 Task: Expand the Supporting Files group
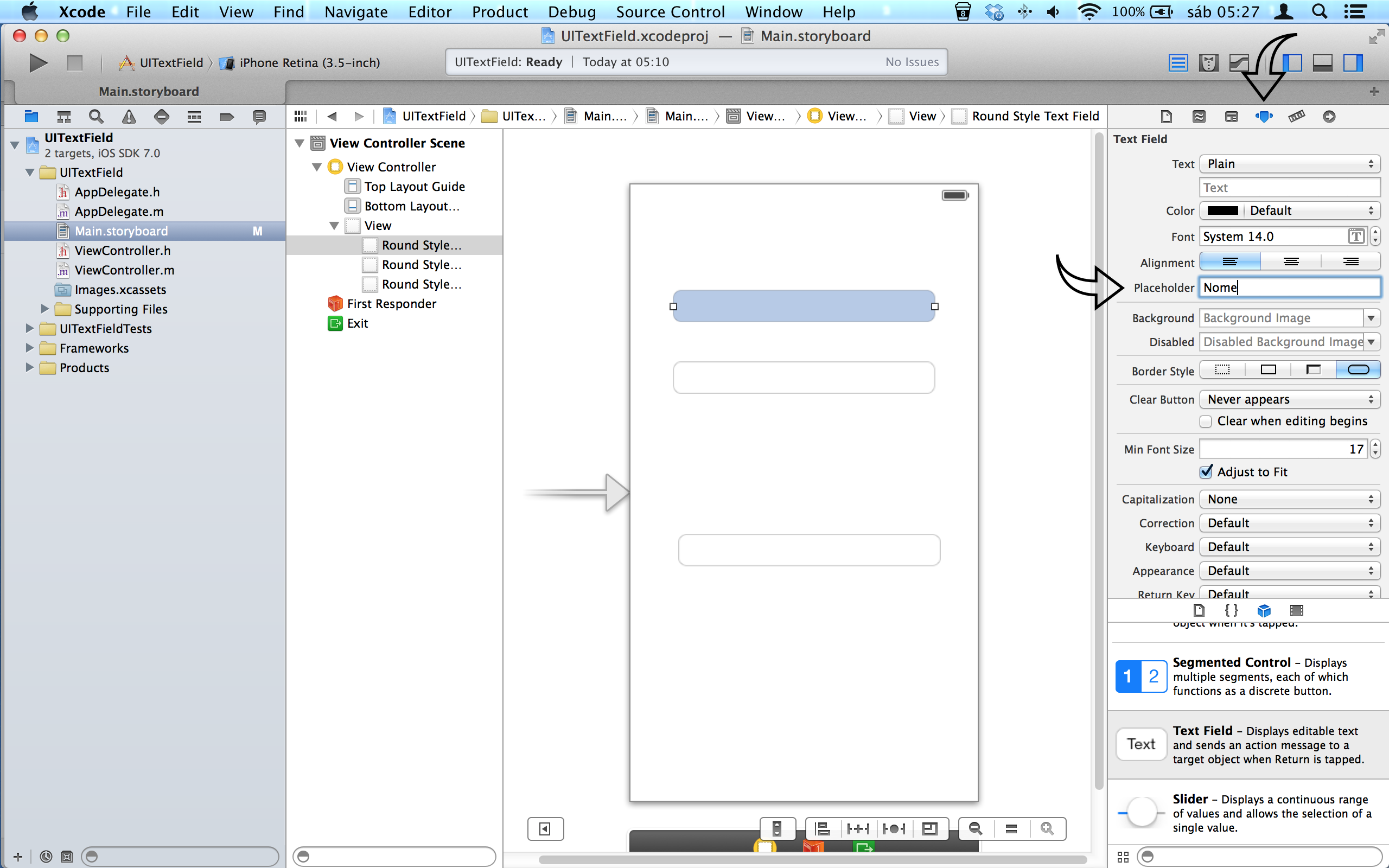click(x=45, y=309)
